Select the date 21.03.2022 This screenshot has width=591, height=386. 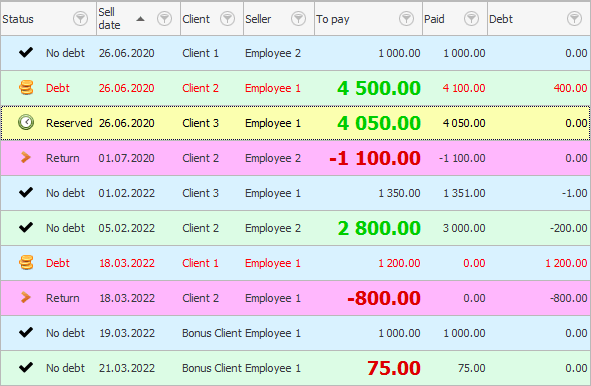[127, 368]
